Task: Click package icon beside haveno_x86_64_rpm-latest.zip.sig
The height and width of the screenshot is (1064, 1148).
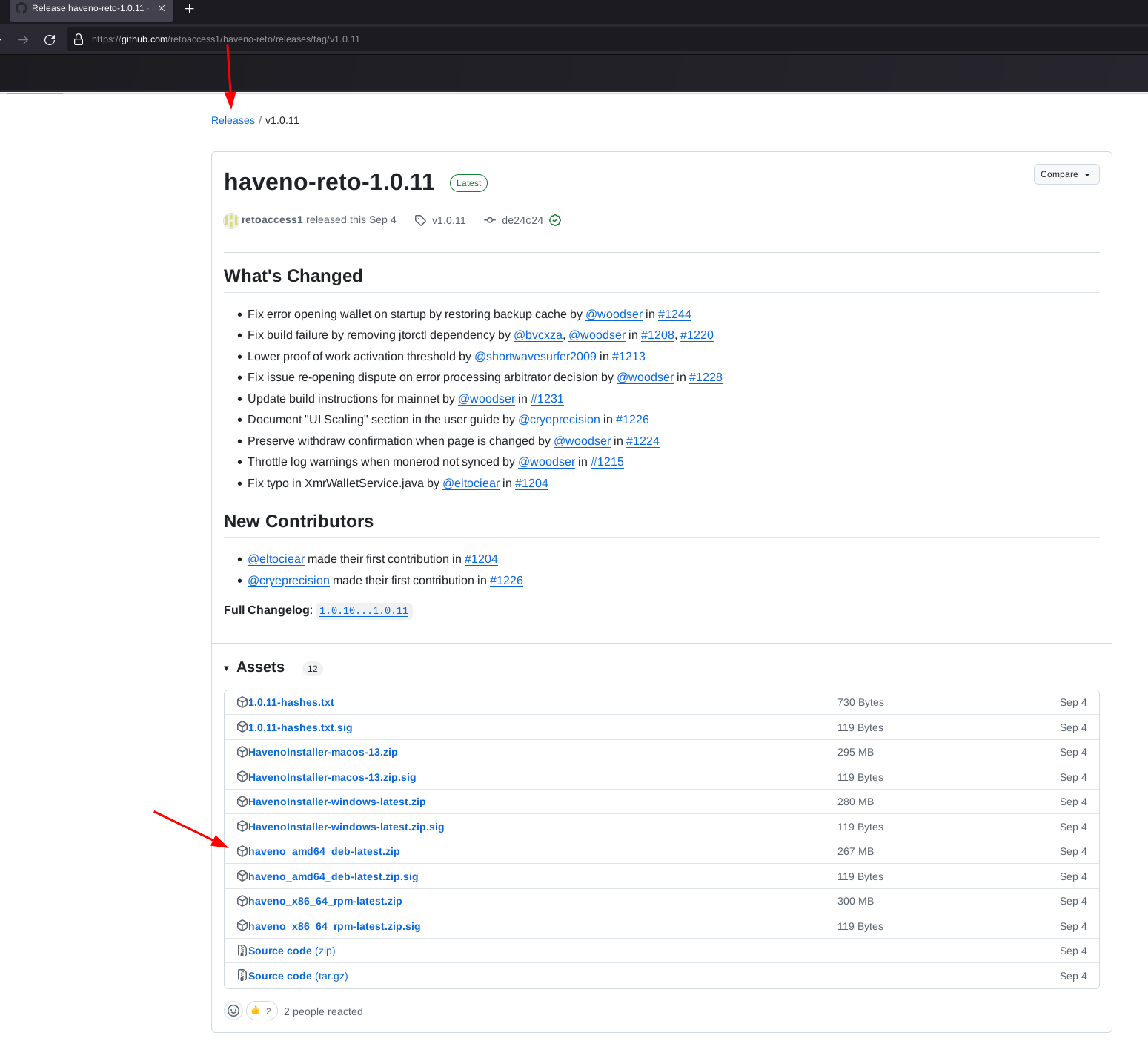Action: click(242, 926)
